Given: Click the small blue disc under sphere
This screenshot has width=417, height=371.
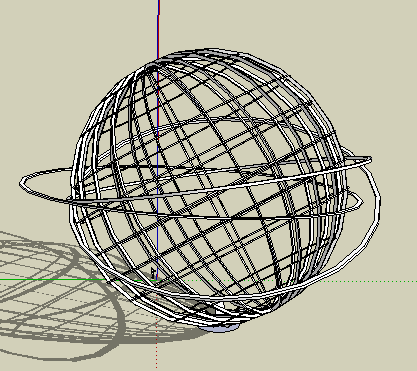Looking at the screenshot, I should 220,328.
